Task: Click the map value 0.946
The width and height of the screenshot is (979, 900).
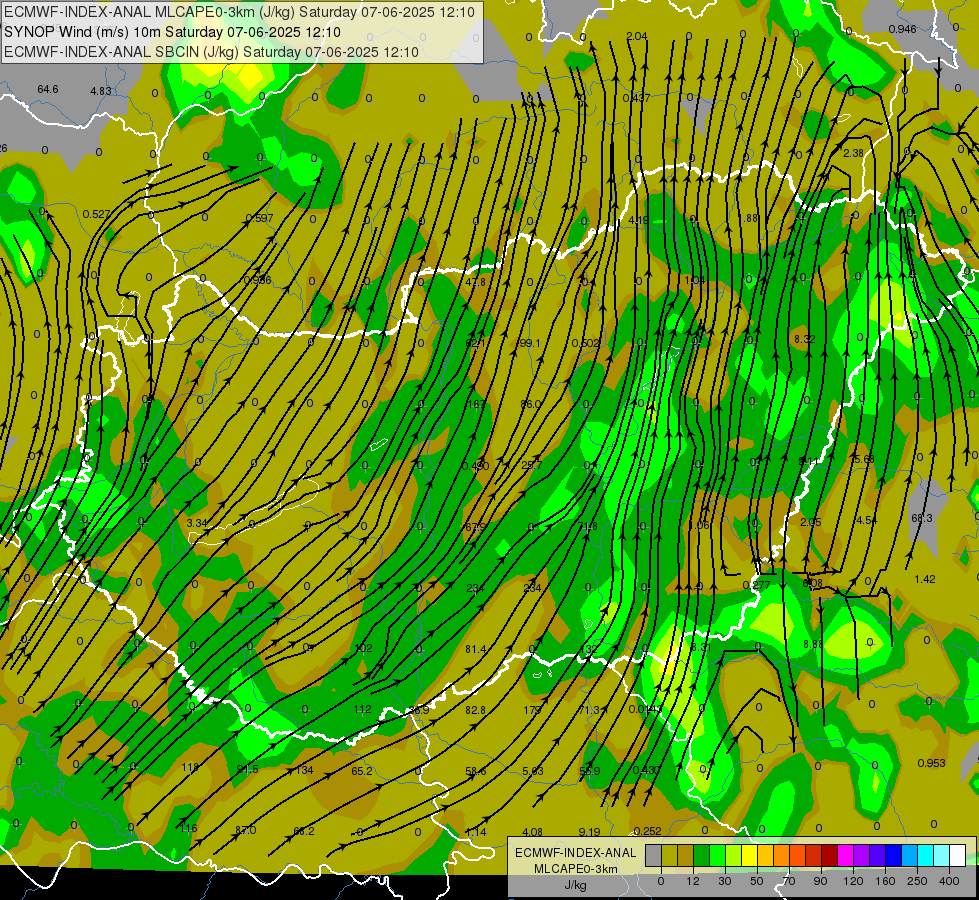Action: click(902, 29)
